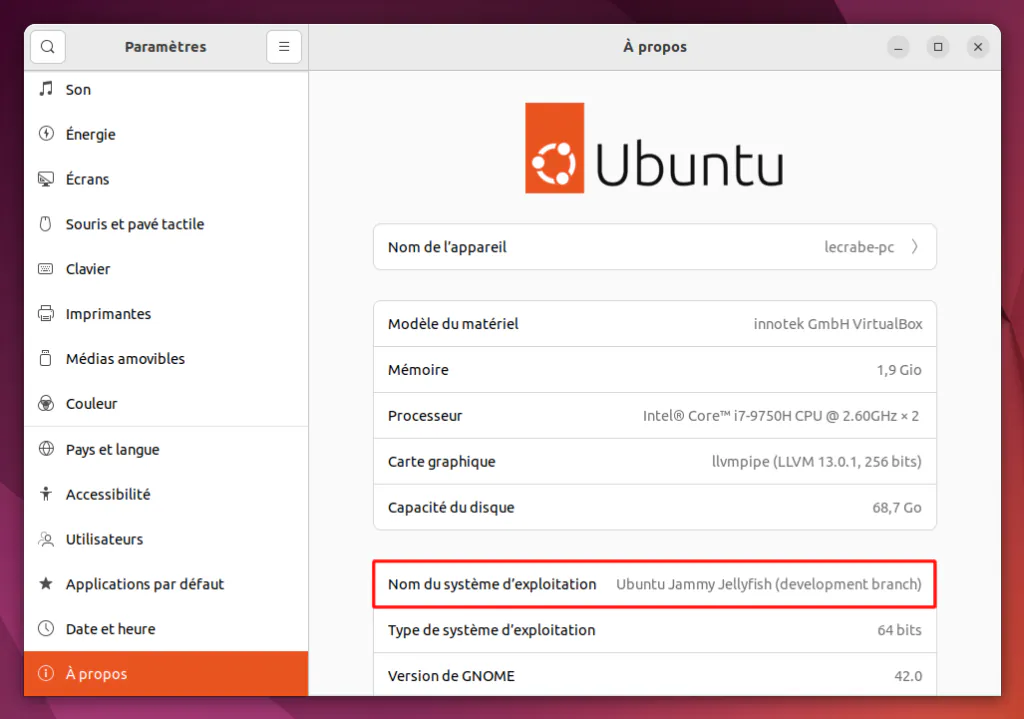Image resolution: width=1024 pixels, height=719 pixels.
Task: Click the star icon for Applications par défaut
Action: tap(46, 583)
